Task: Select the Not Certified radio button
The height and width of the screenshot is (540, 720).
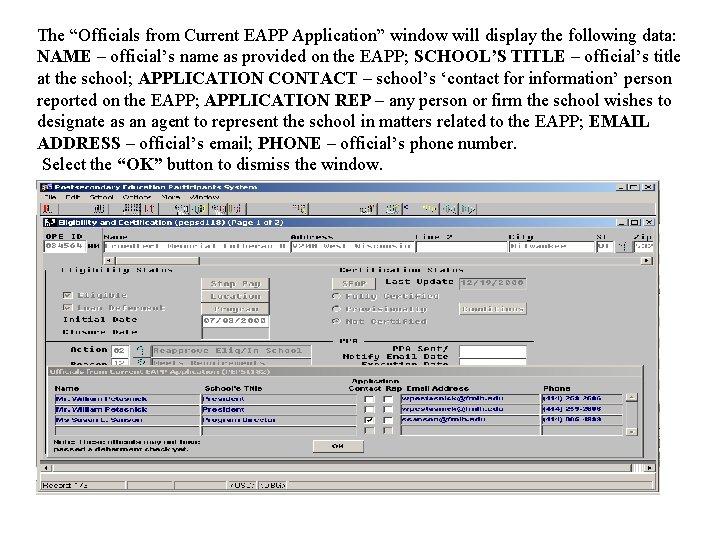Action: 337,321
